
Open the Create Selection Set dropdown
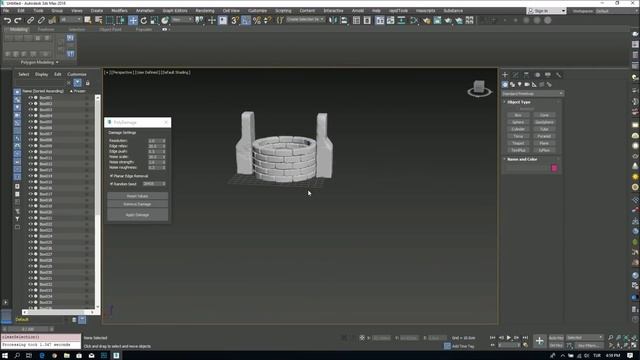tap(305, 20)
